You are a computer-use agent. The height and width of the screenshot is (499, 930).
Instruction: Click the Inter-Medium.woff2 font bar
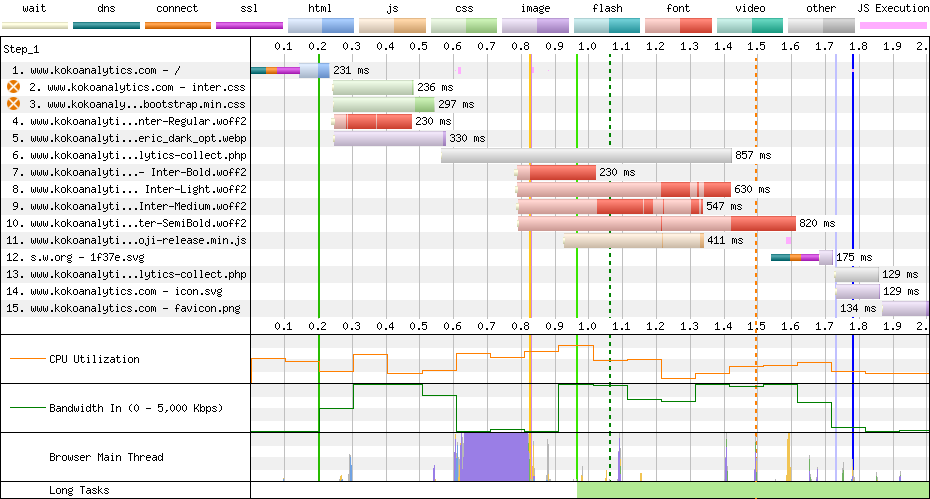pyautogui.click(x=610, y=206)
